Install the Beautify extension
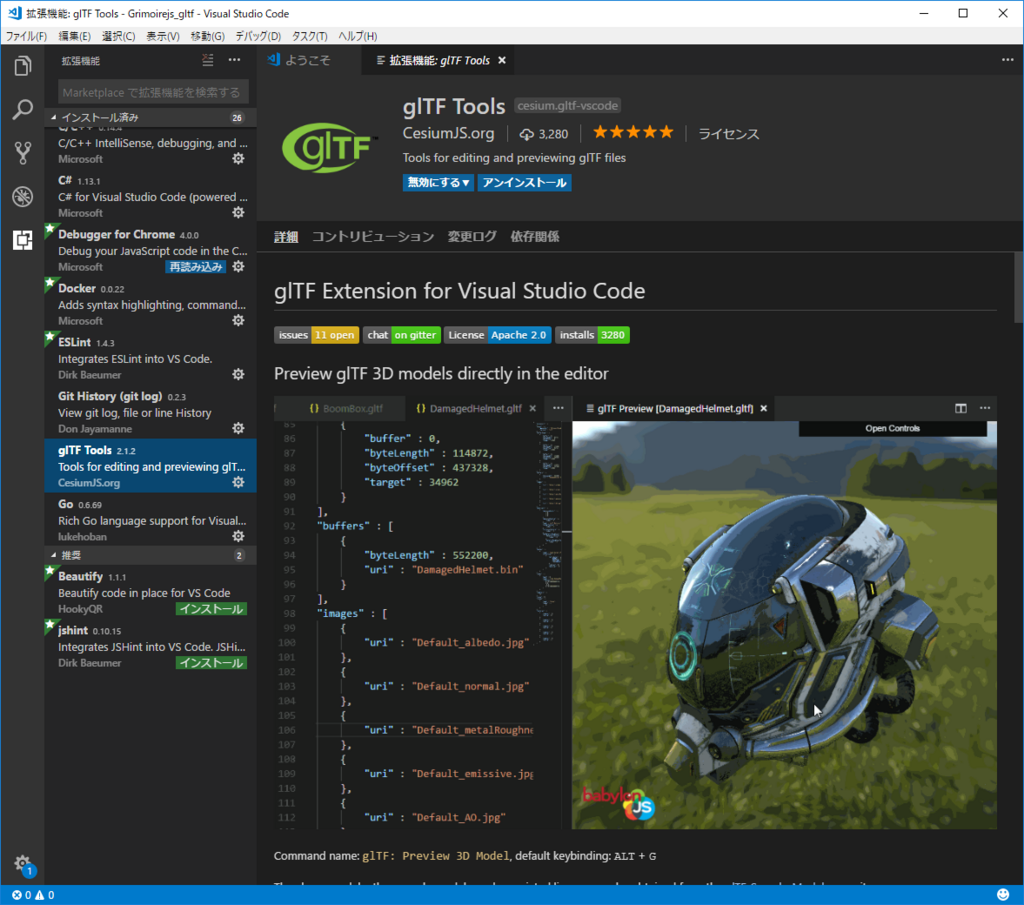1024x905 pixels. (x=211, y=609)
